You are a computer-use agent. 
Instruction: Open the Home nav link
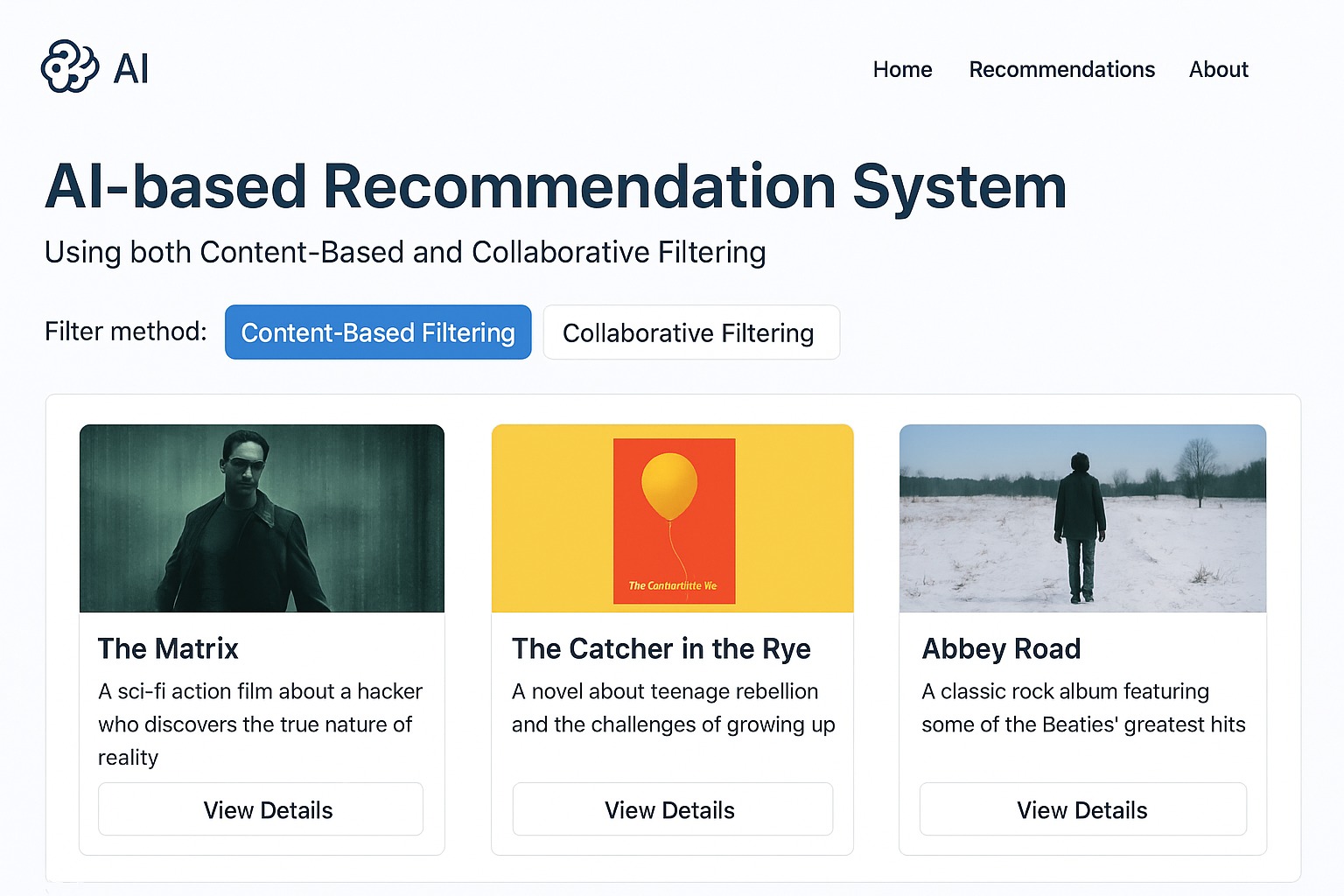[x=902, y=69]
